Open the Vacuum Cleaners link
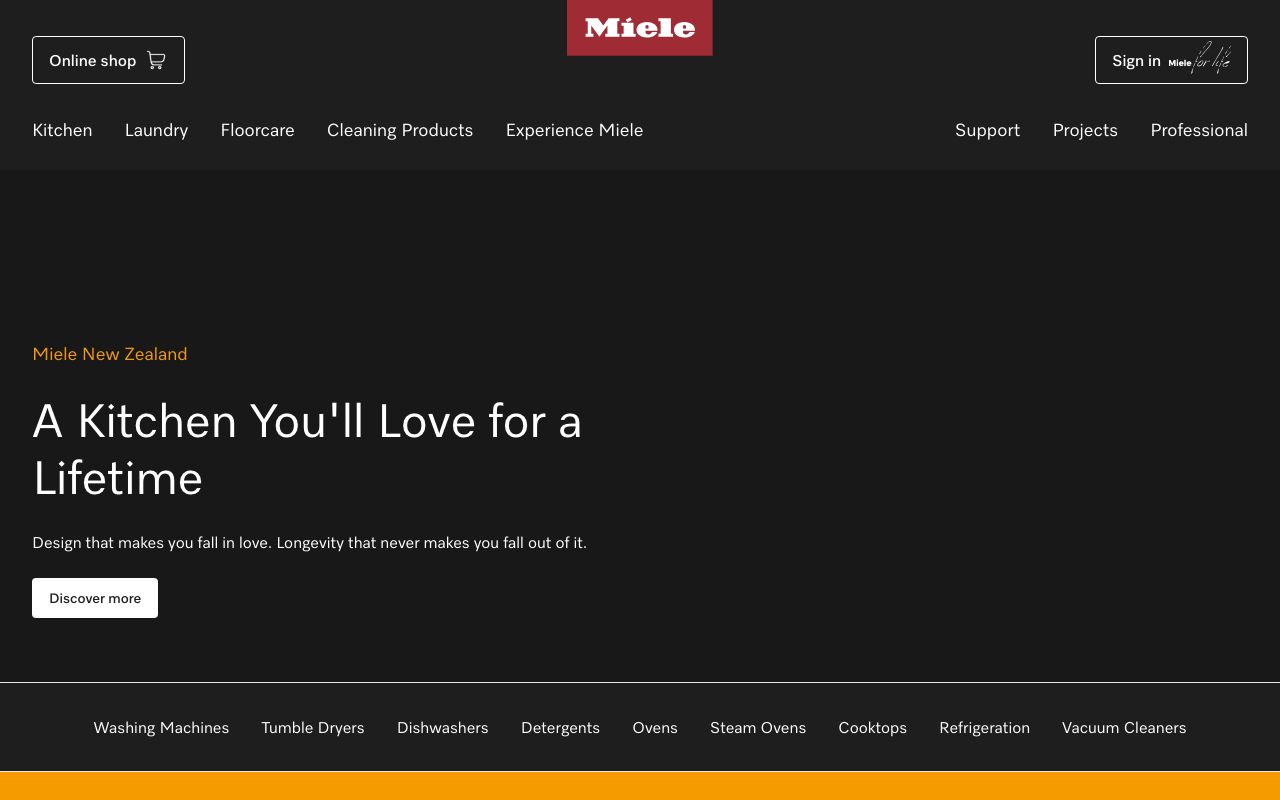Screen dimensions: 1280x800 1124,728
